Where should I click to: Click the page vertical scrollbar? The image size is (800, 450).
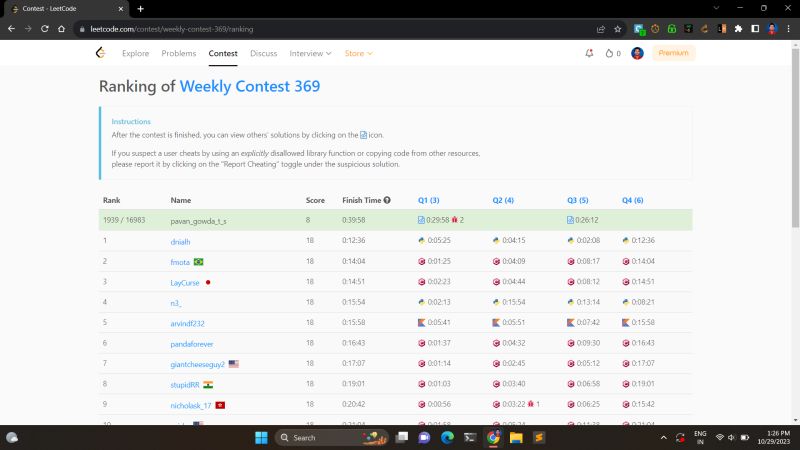click(x=795, y=138)
